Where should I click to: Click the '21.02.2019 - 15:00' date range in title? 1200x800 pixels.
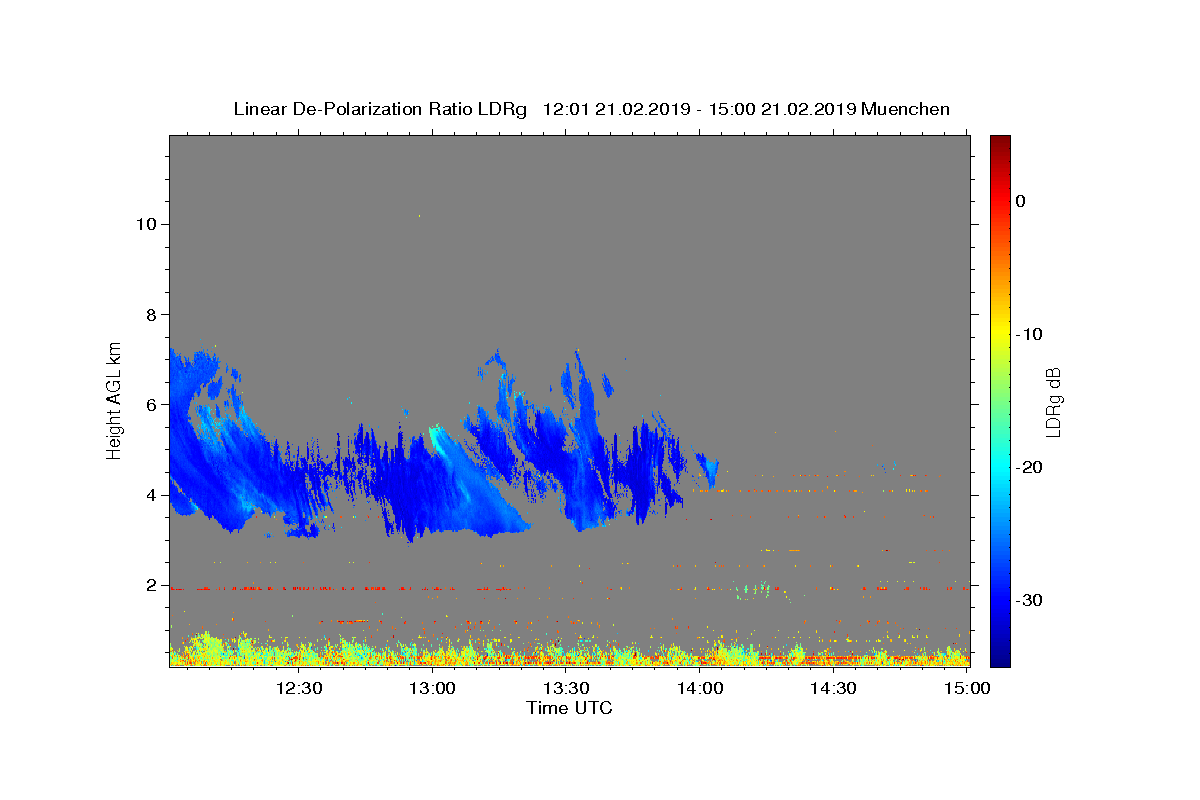click(x=675, y=109)
